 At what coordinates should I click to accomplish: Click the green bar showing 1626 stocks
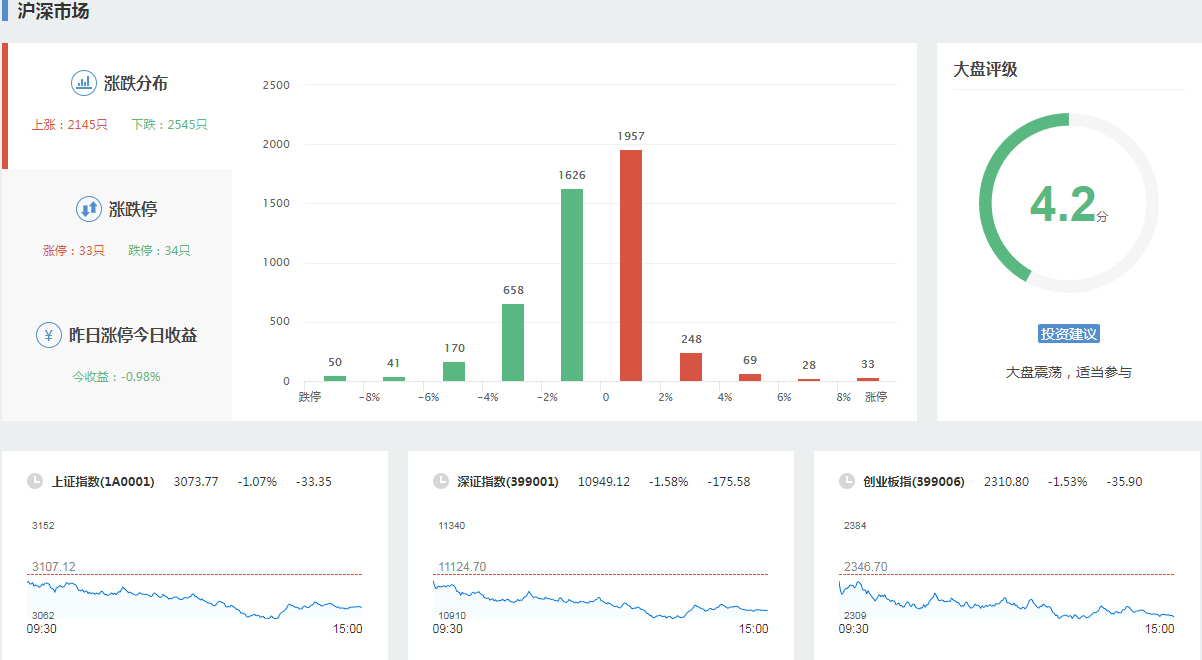point(572,285)
